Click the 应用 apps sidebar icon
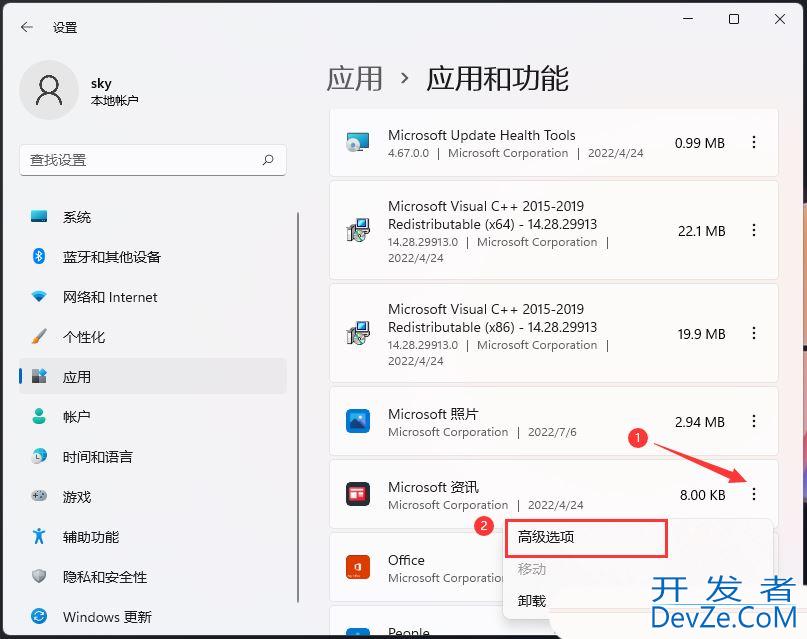 39,376
